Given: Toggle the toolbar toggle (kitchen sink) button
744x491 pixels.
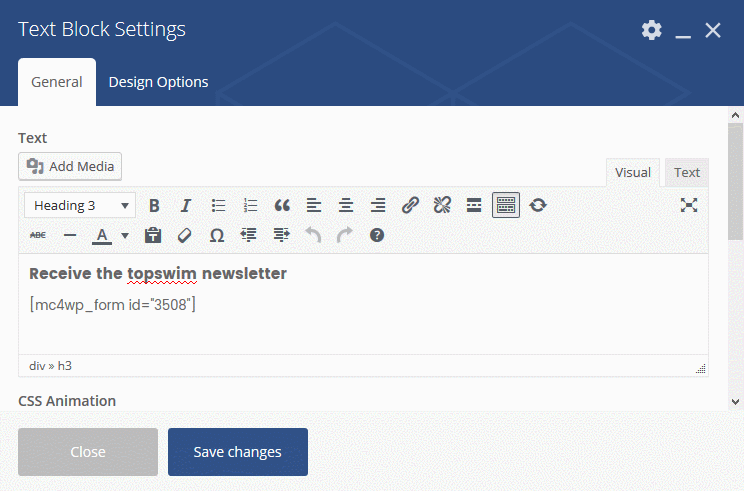Looking at the screenshot, I should (x=506, y=205).
